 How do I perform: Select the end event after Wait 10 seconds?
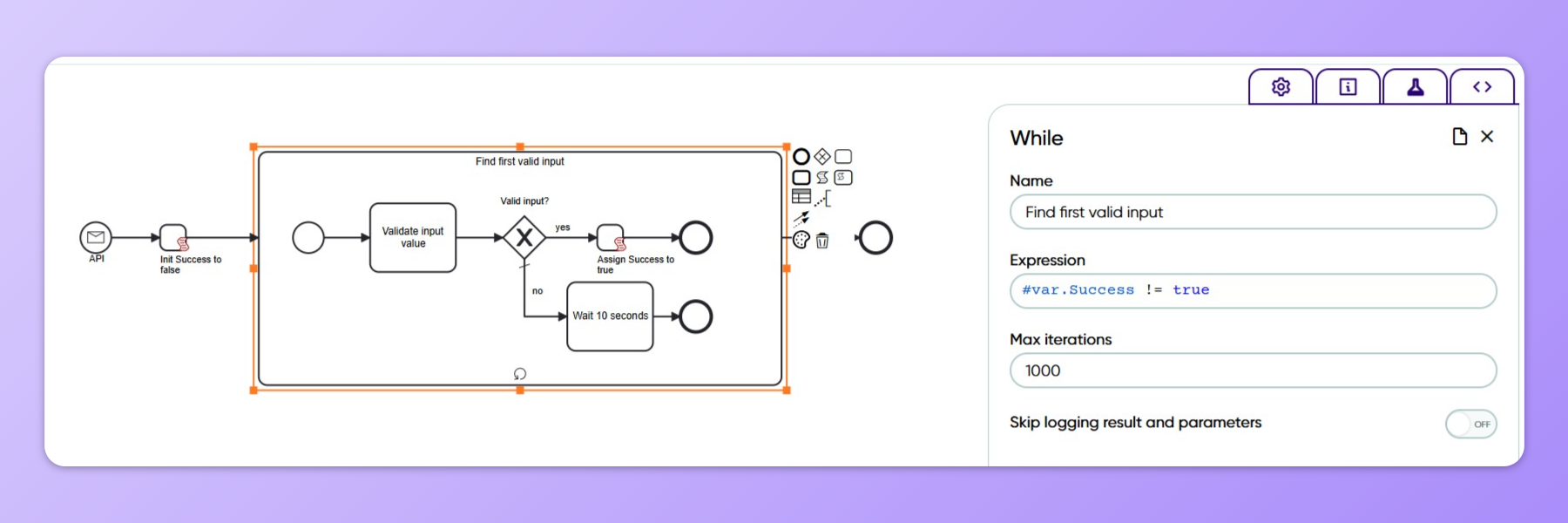pos(696,316)
